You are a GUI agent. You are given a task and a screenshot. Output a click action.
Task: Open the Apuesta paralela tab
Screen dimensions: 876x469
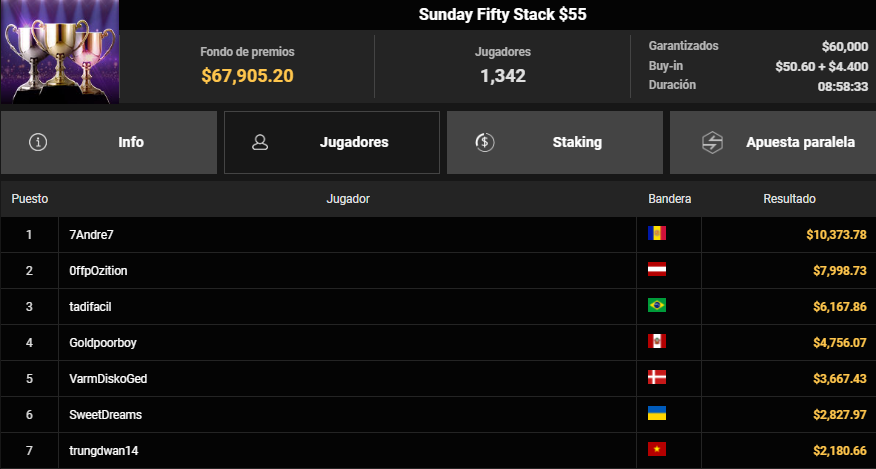click(x=773, y=143)
